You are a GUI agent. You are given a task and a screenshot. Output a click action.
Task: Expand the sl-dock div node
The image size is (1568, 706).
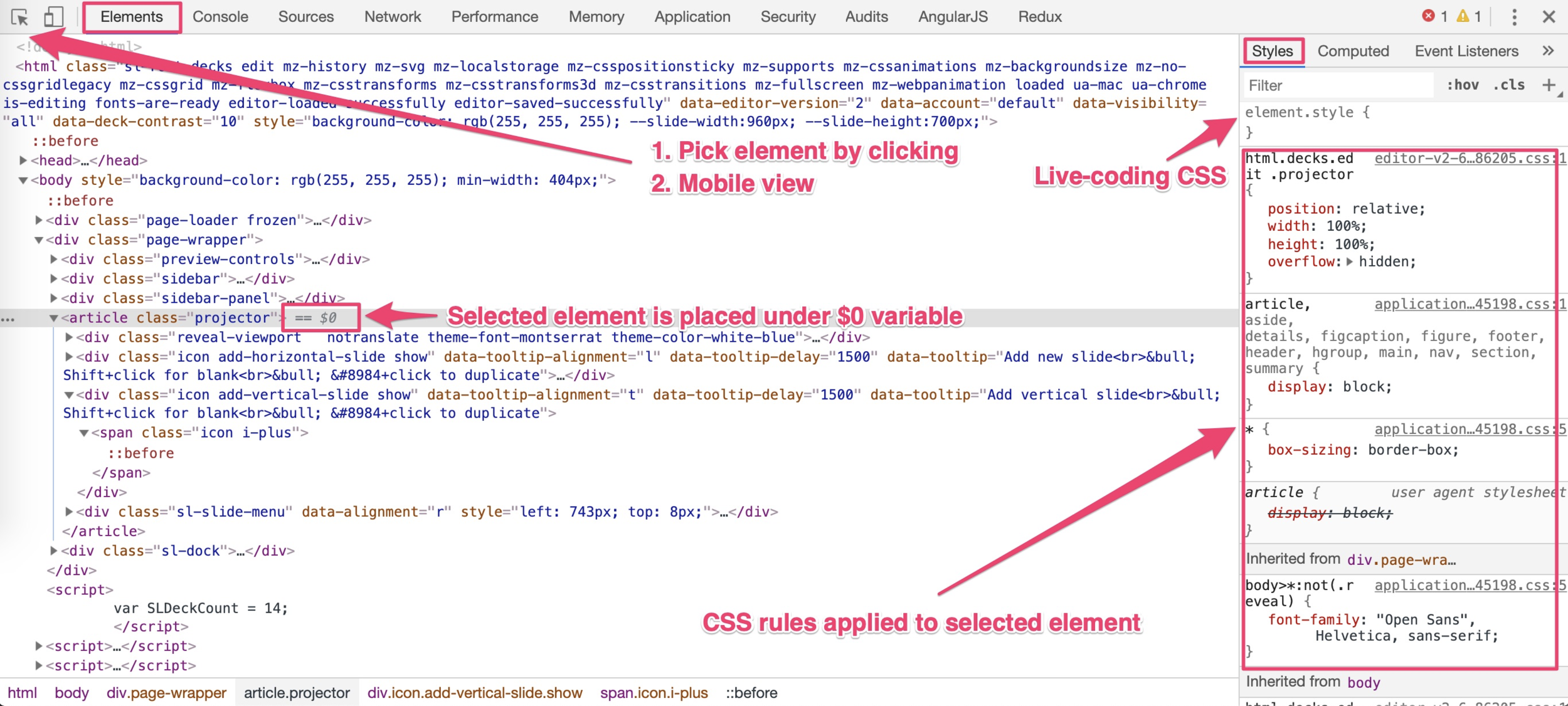(54, 551)
